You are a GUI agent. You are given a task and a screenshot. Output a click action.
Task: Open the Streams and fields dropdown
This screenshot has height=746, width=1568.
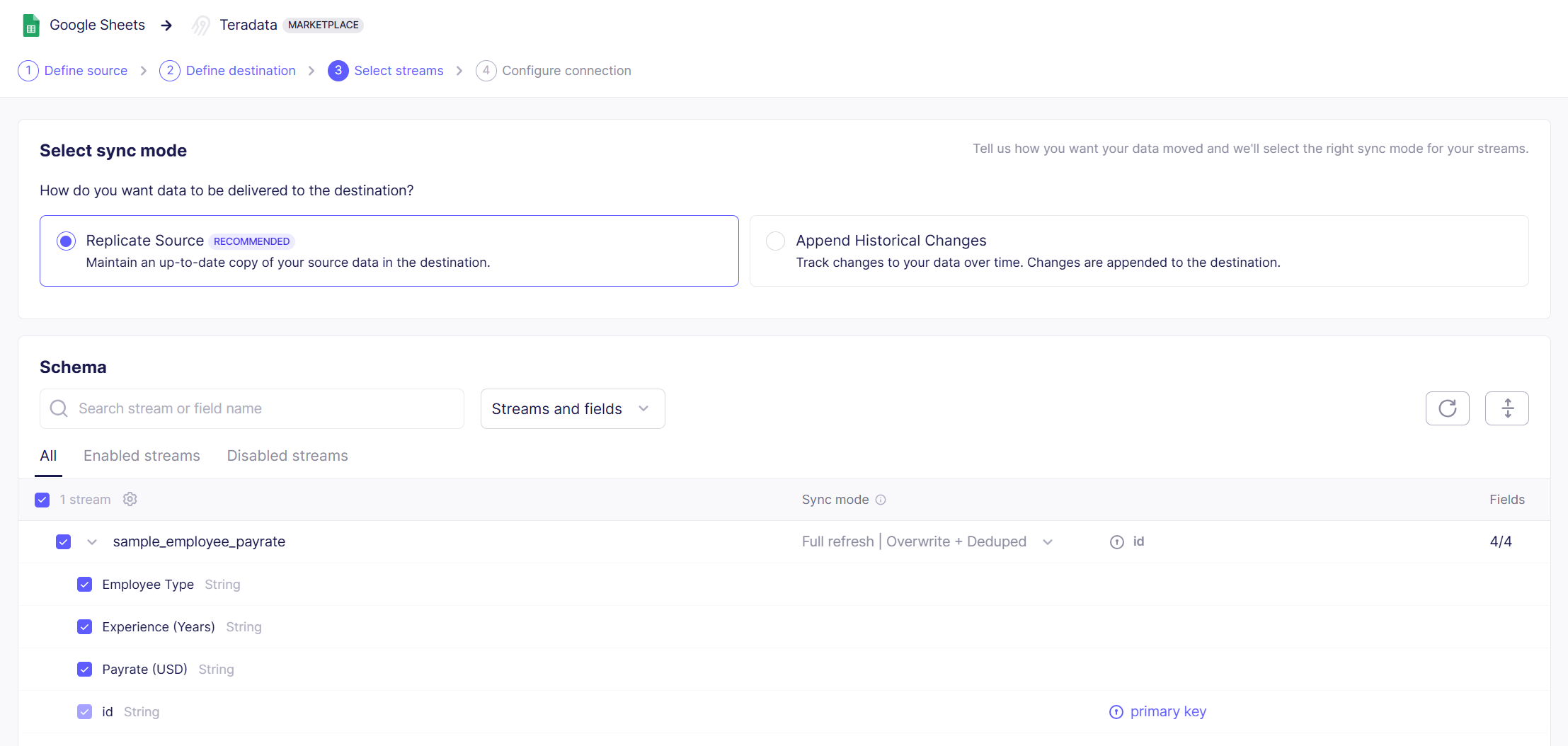(x=573, y=408)
